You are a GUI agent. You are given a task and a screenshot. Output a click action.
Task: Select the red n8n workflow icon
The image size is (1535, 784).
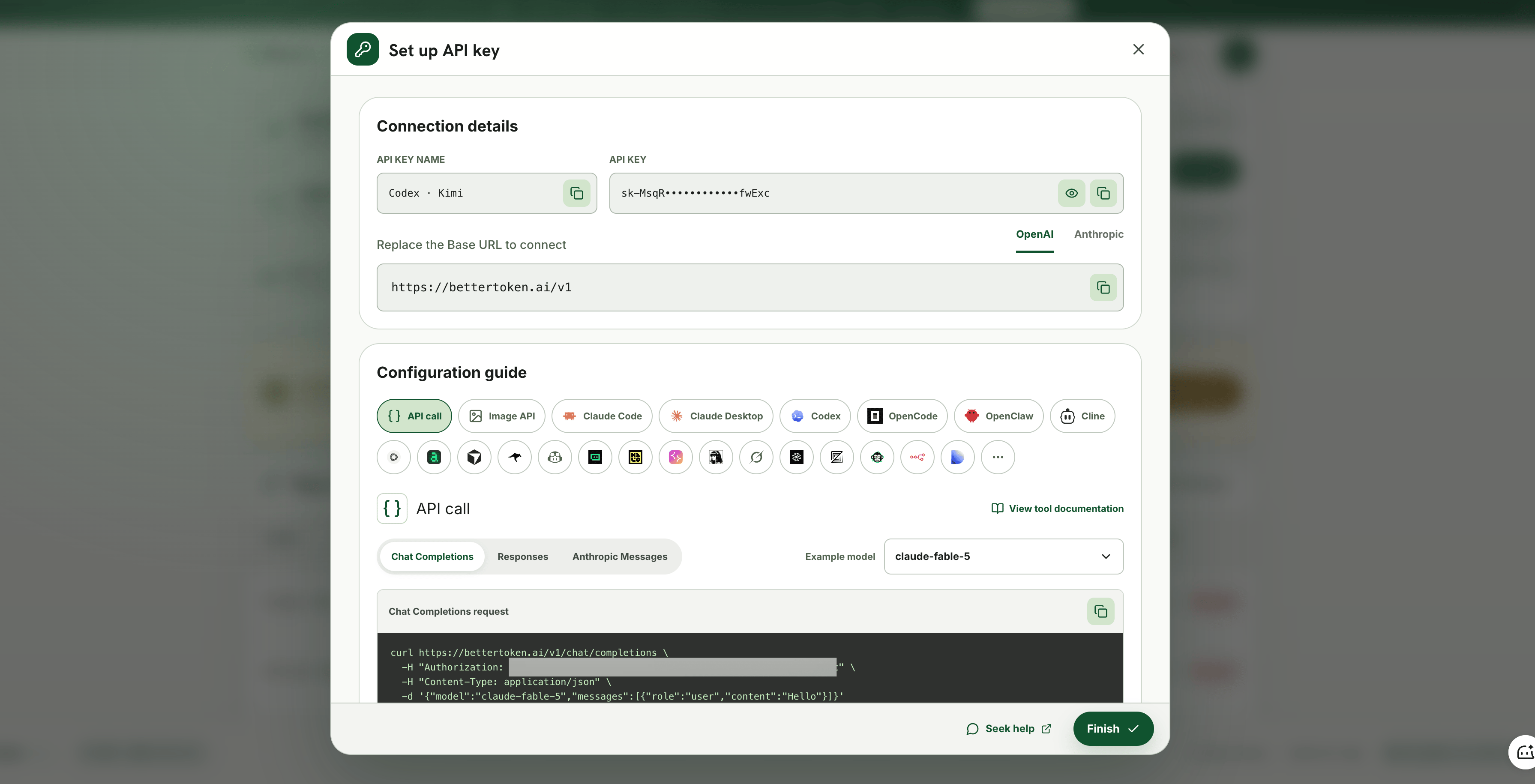917,457
